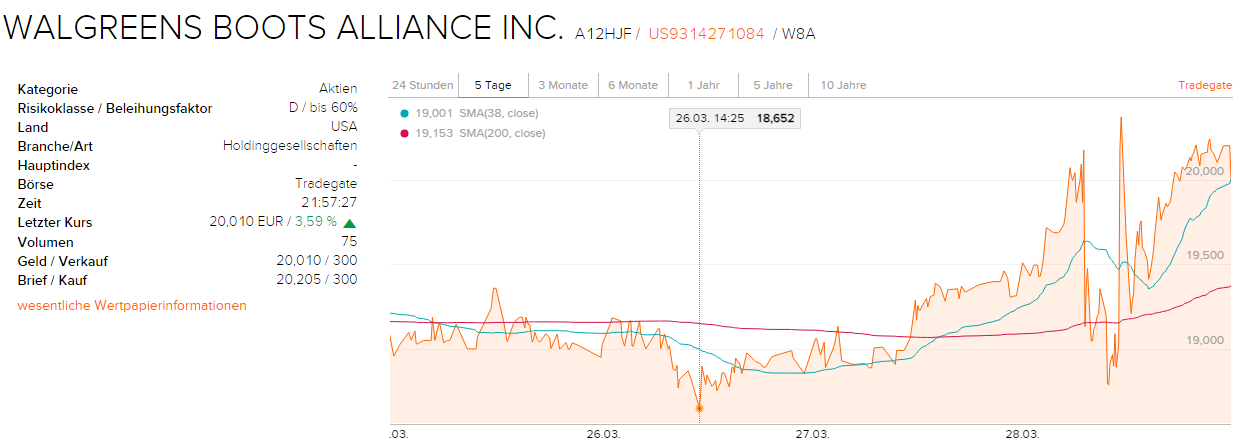Click the 19,500 price axis label
1244x439 pixels.
pos(1205,255)
